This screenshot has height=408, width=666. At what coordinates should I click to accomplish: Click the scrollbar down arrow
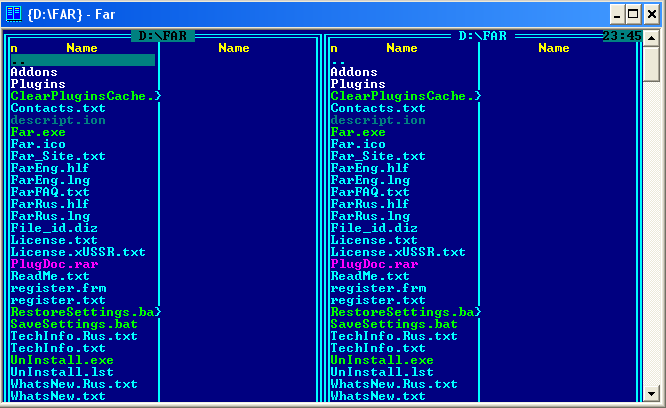tap(651, 394)
